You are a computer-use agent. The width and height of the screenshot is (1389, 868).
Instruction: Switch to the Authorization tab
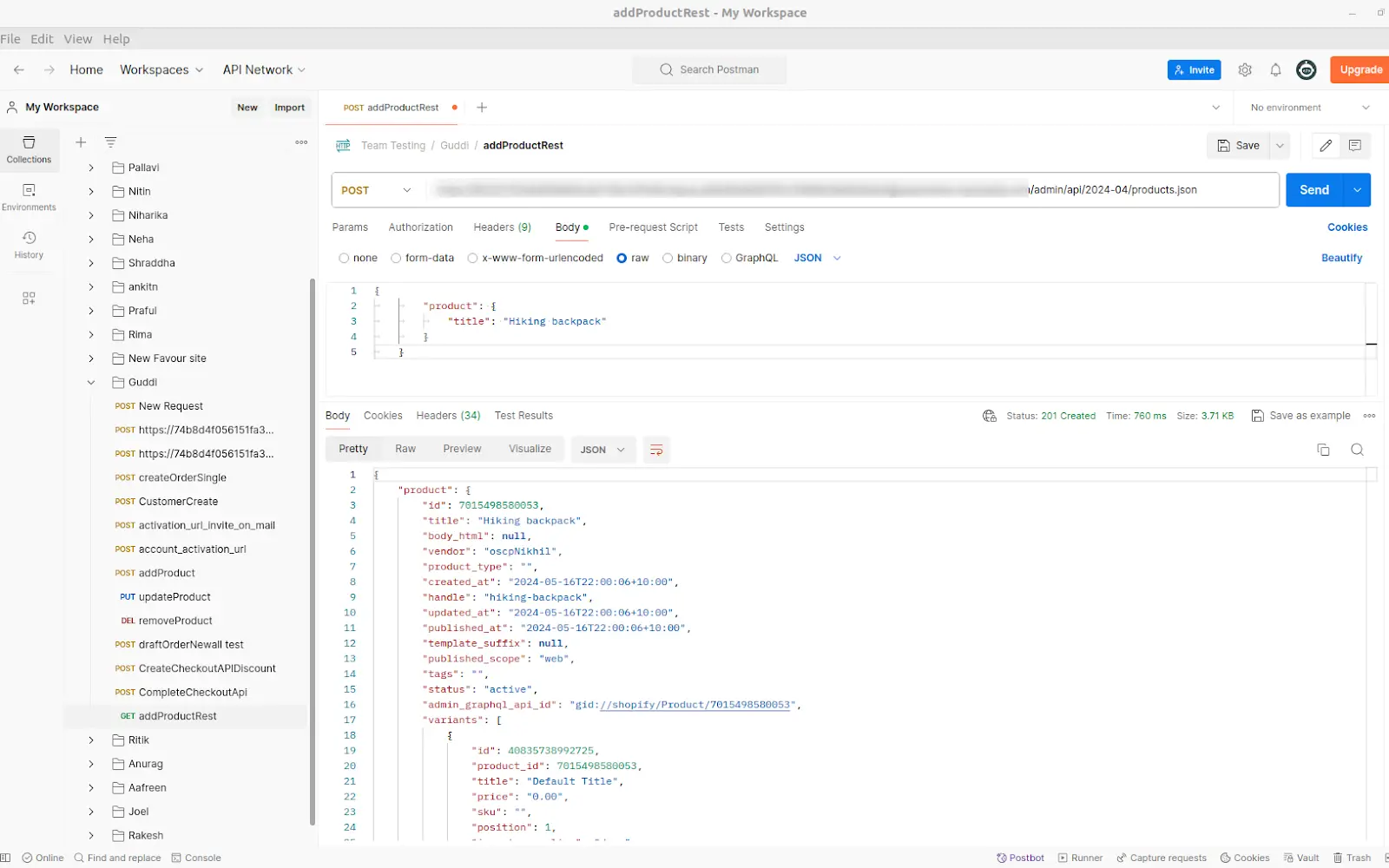420,227
